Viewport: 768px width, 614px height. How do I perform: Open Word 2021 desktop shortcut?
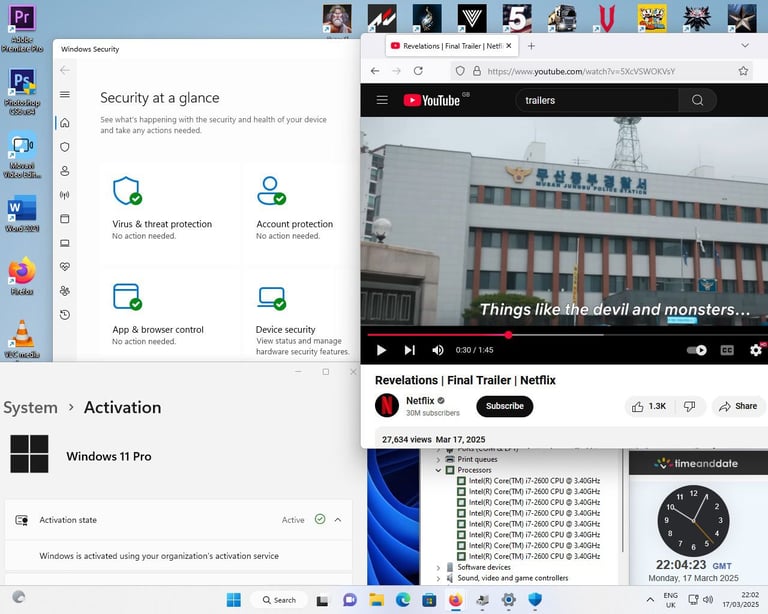point(22,213)
